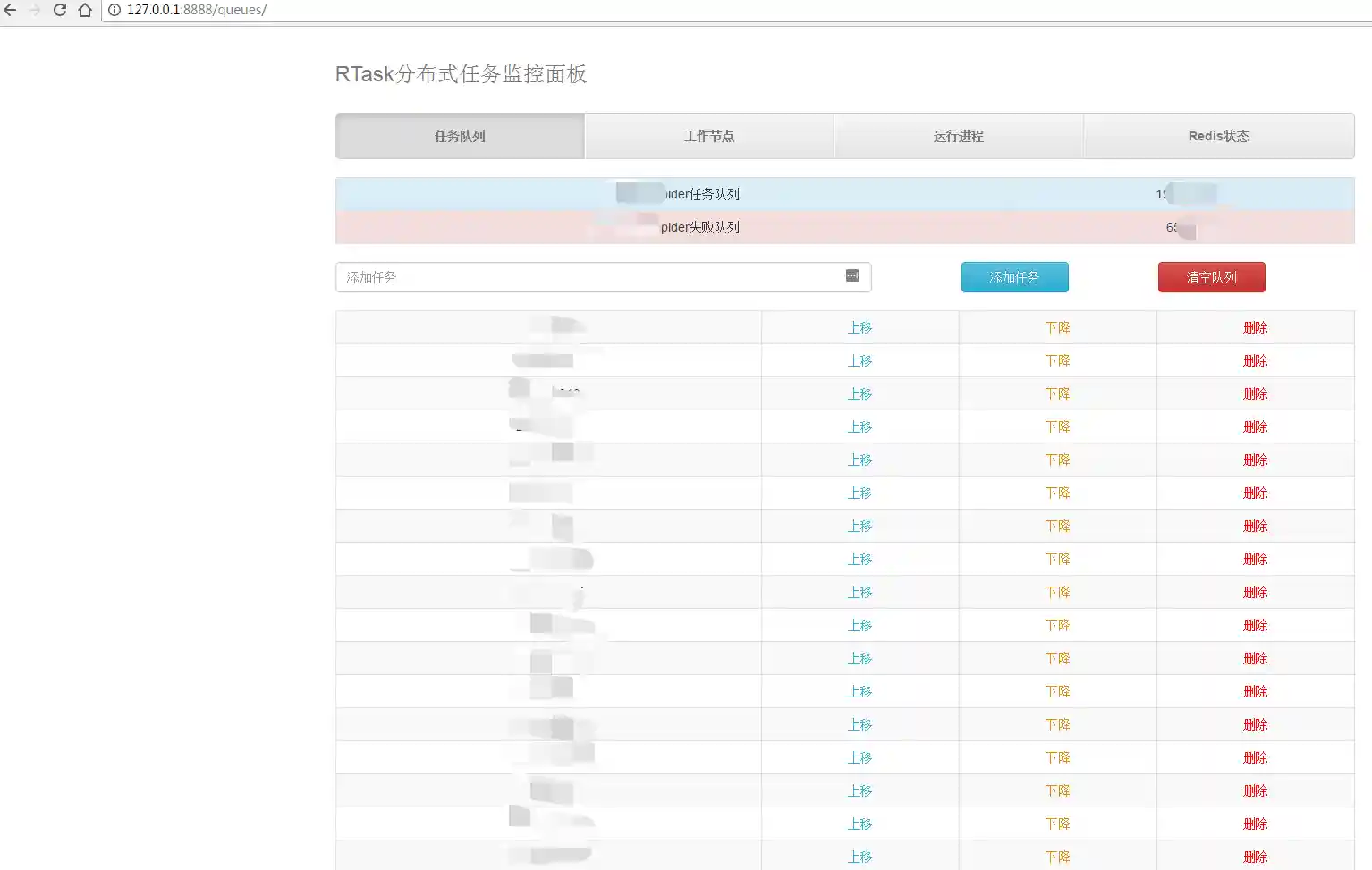This screenshot has height=870, width=1372.
Task: Click 删除 in the first task row
Action: pos(1255,327)
